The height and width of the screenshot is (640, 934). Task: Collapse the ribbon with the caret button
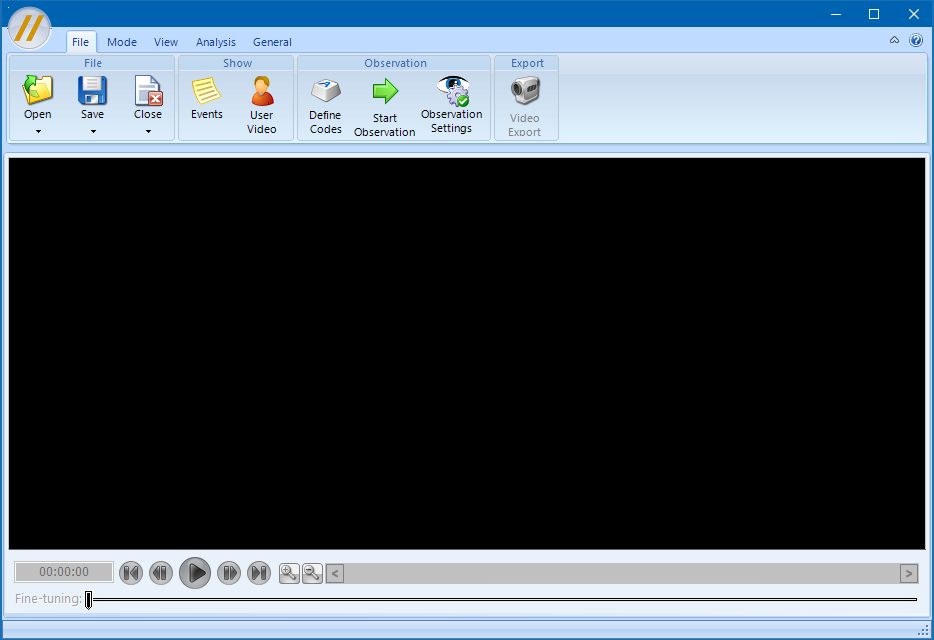coord(894,41)
